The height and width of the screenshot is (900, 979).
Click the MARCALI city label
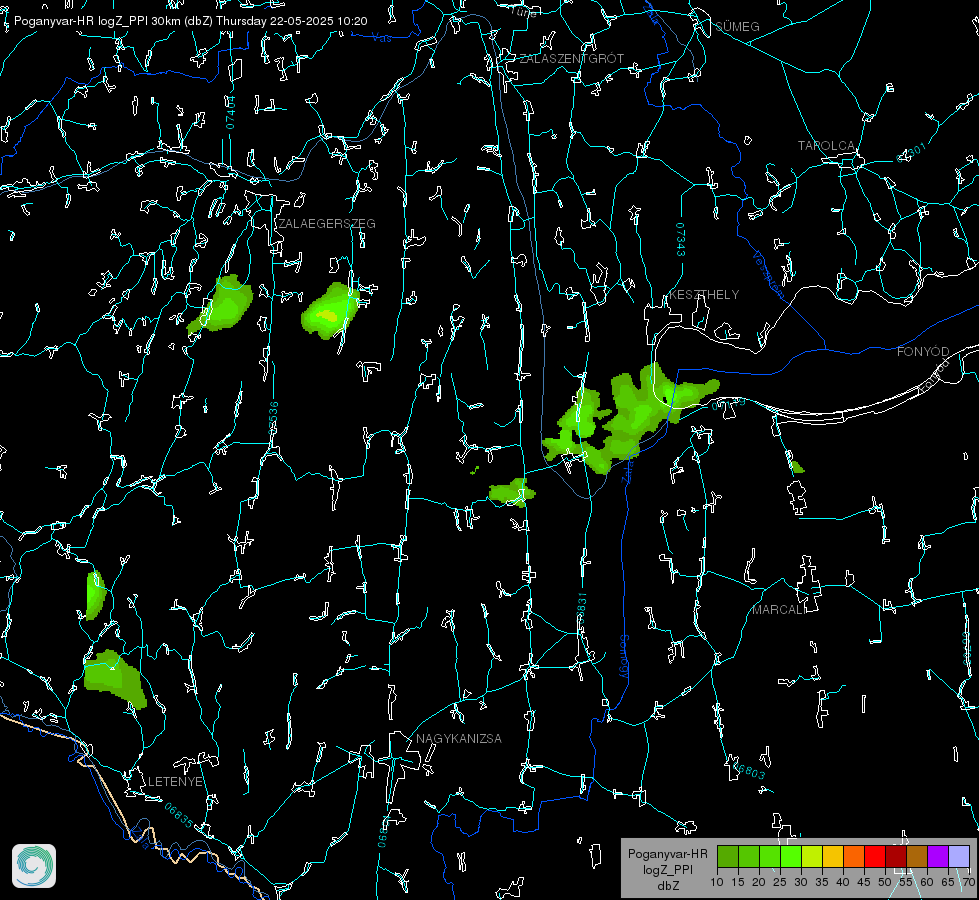click(779, 610)
